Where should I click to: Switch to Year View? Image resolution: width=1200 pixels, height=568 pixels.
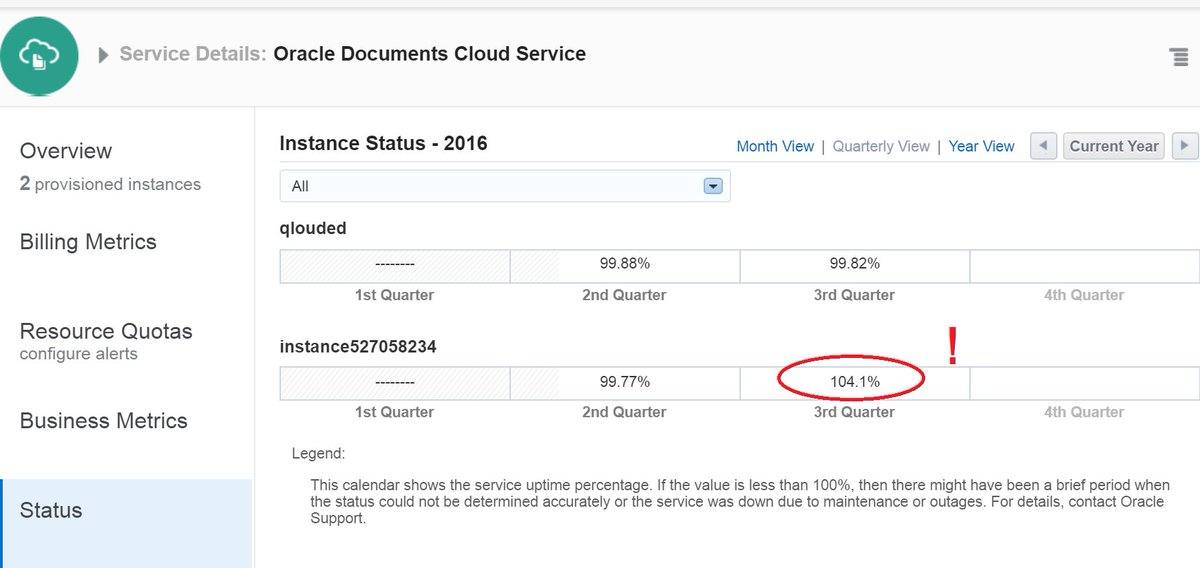(981, 146)
